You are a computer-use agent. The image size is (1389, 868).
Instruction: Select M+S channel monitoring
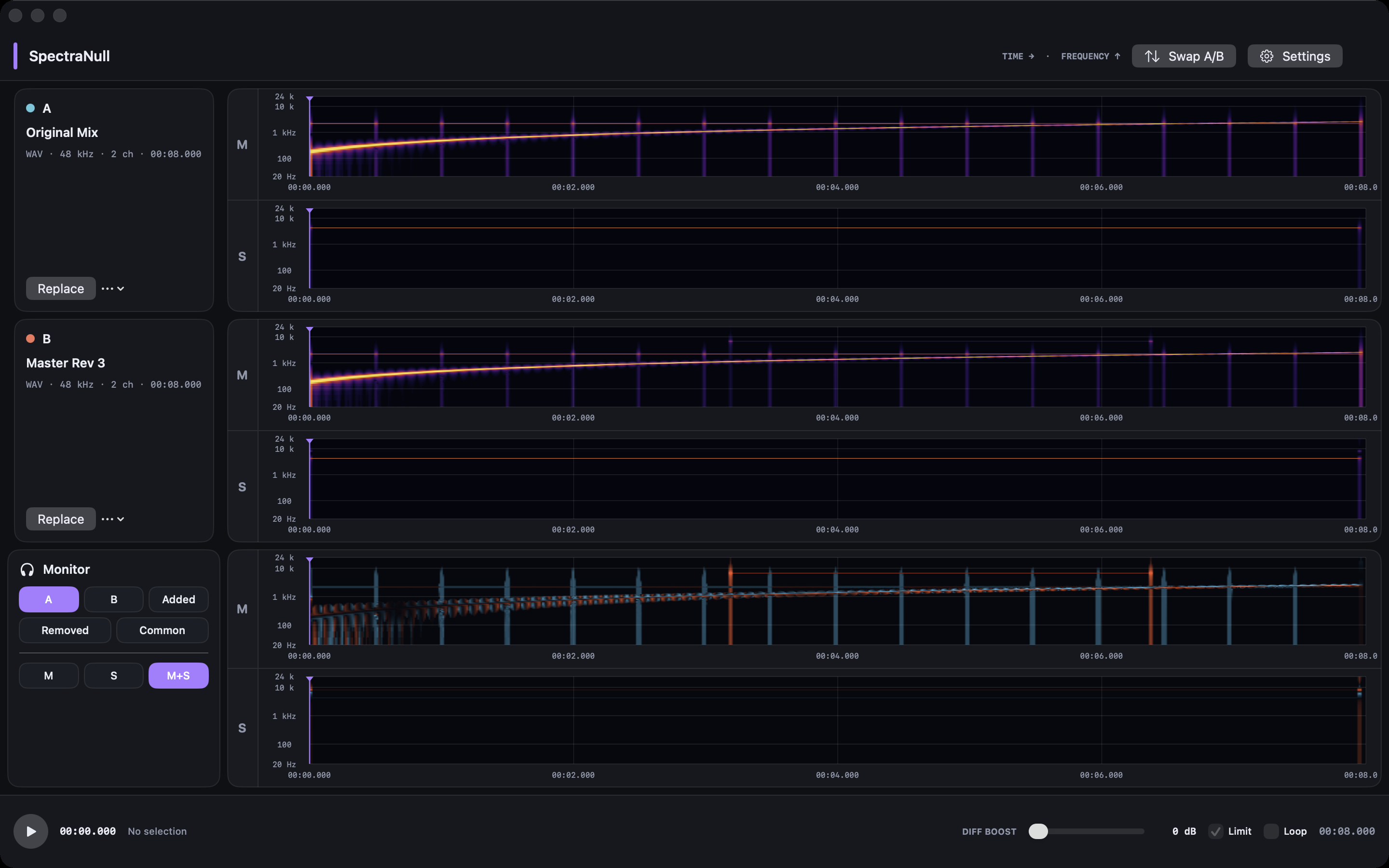pyautogui.click(x=178, y=676)
